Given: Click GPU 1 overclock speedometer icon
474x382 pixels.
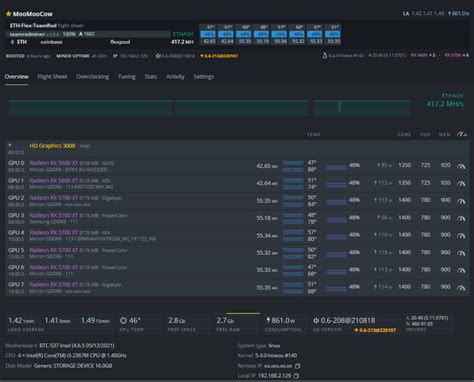Looking at the screenshot, I should [461, 183].
